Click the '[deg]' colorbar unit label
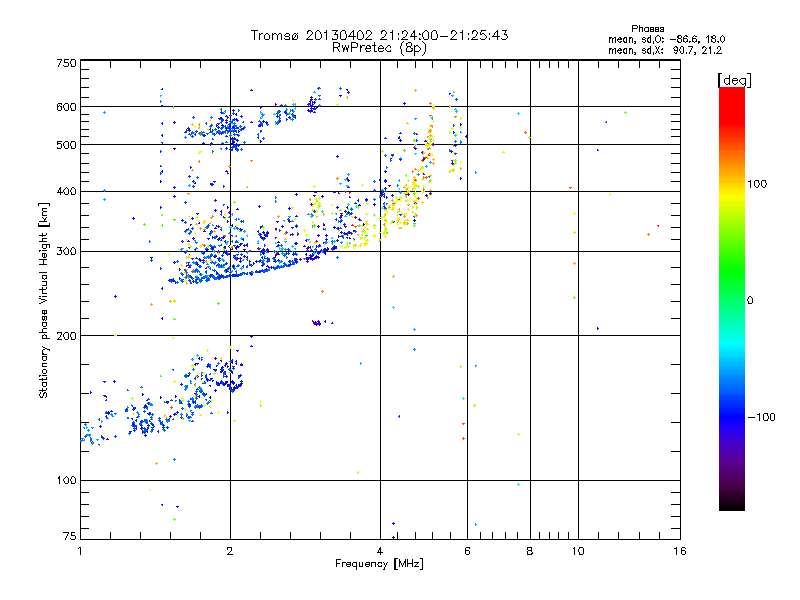The width and height of the screenshot is (800, 600). (x=734, y=80)
